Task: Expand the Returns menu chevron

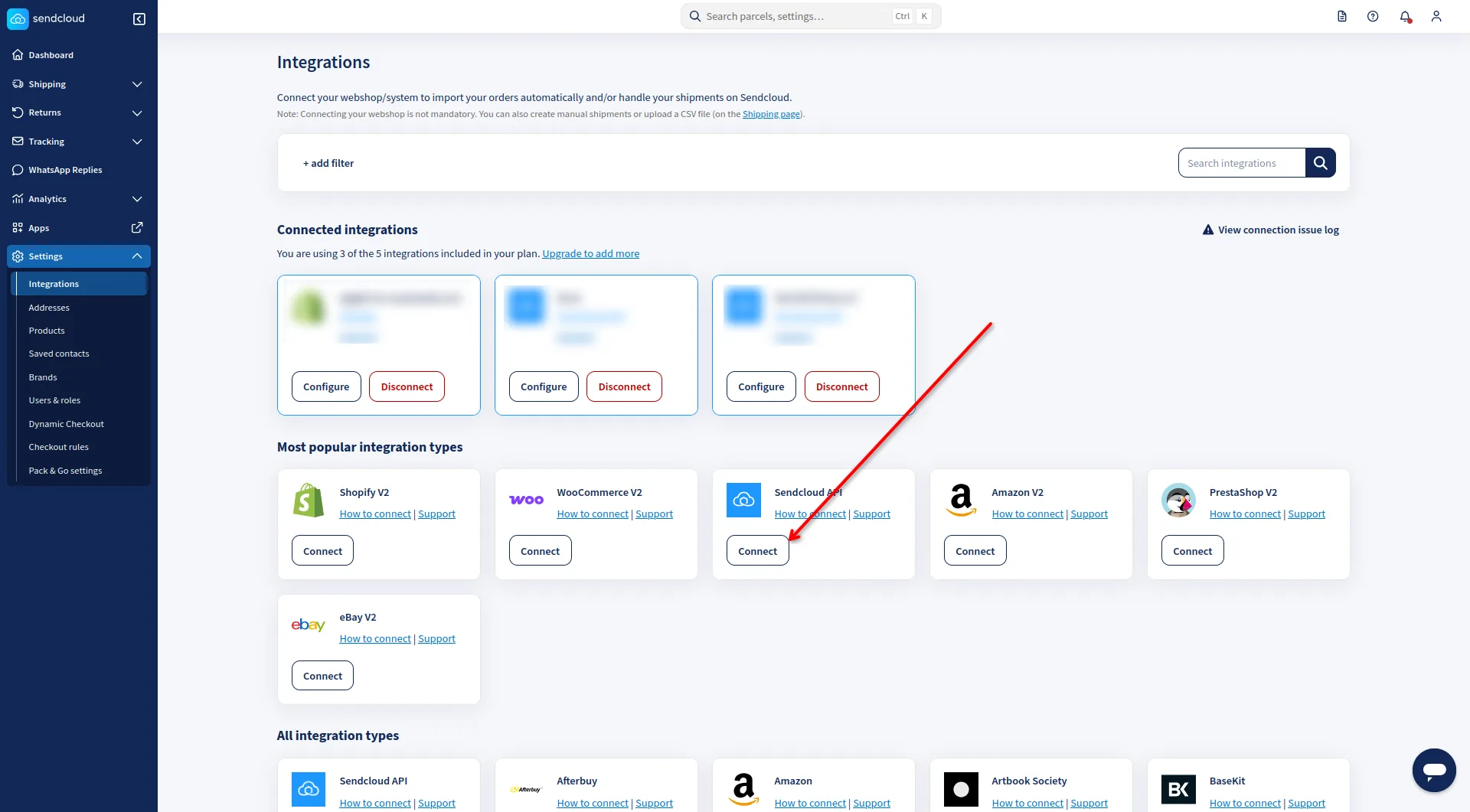Action: pos(137,113)
